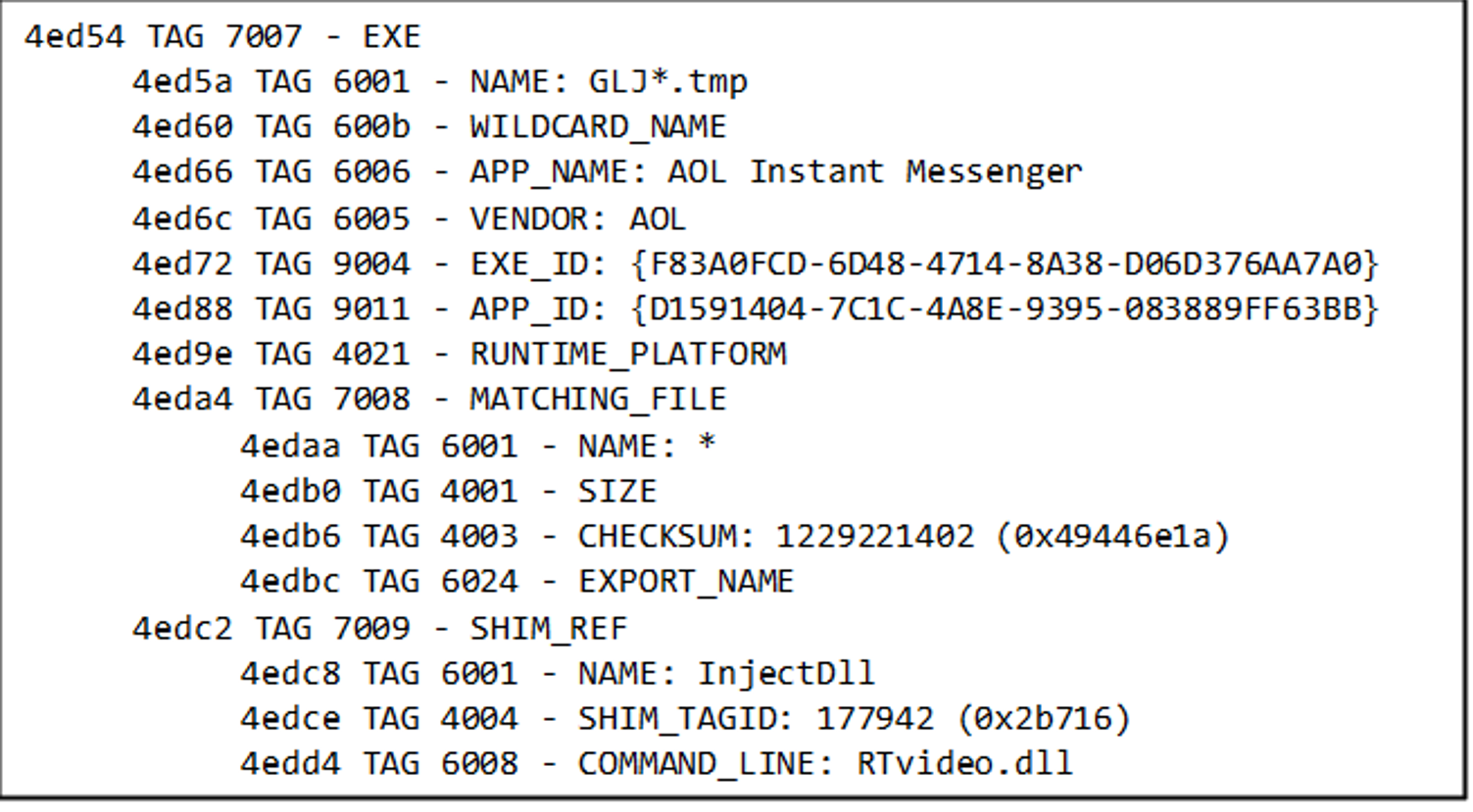Click the SIZE tag 4001 line

pyautogui.click(x=449, y=491)
